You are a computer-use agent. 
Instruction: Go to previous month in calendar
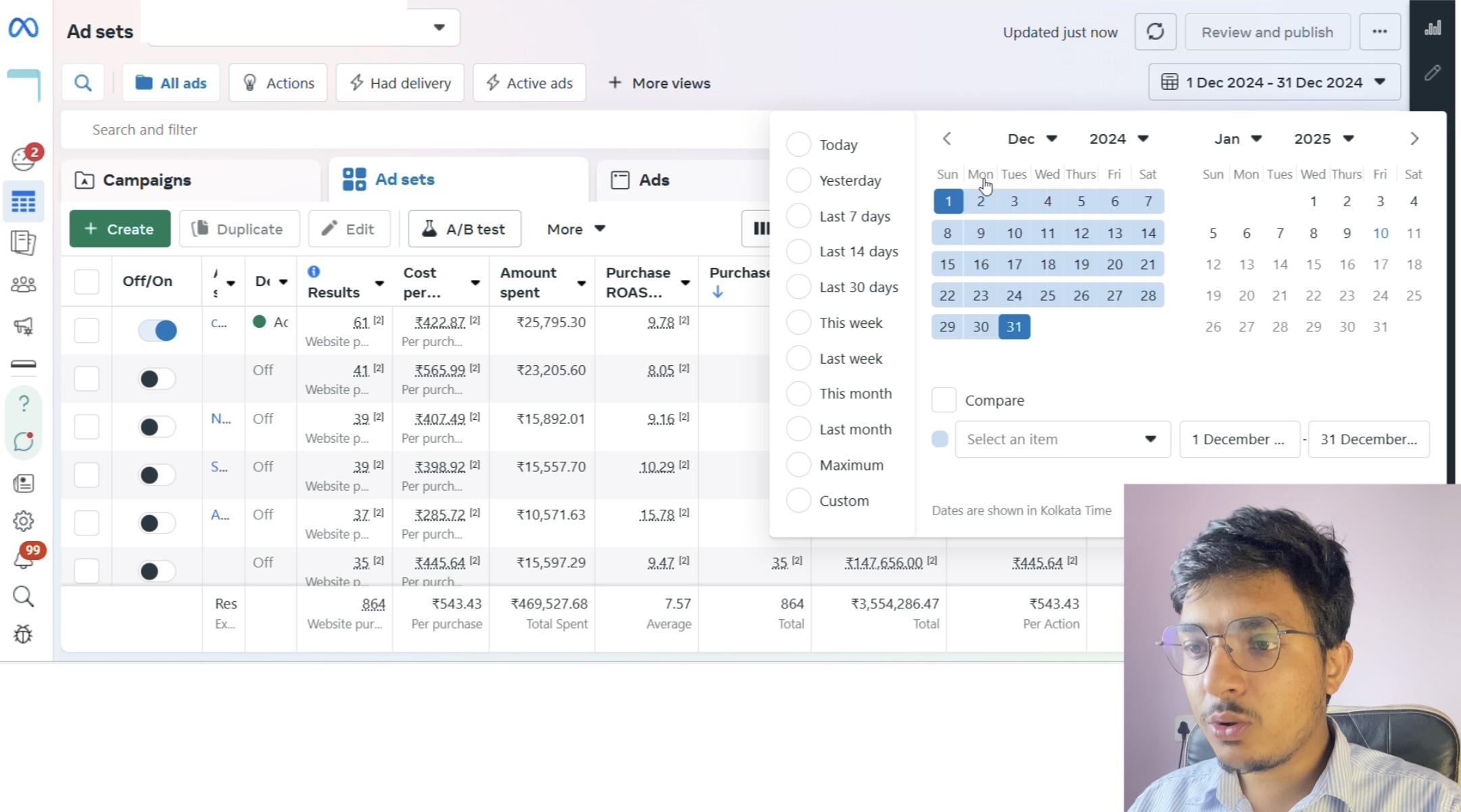point(947,139)
